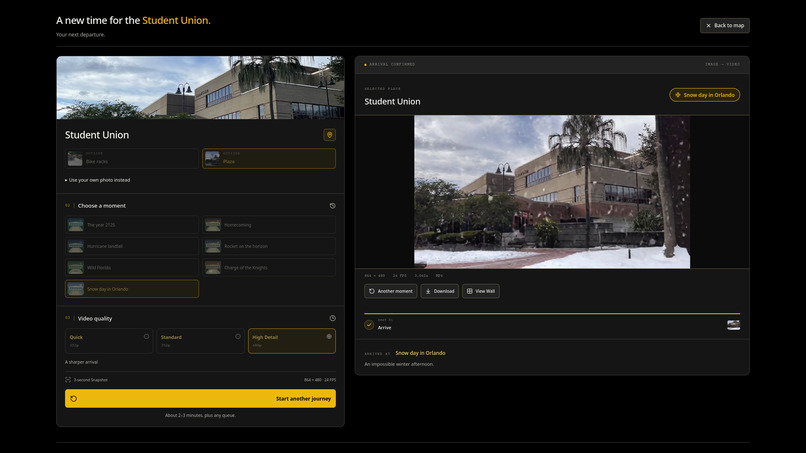806x453 pixels.
Task: Click the 'Start another journey' button
Action: pos(200,398)
